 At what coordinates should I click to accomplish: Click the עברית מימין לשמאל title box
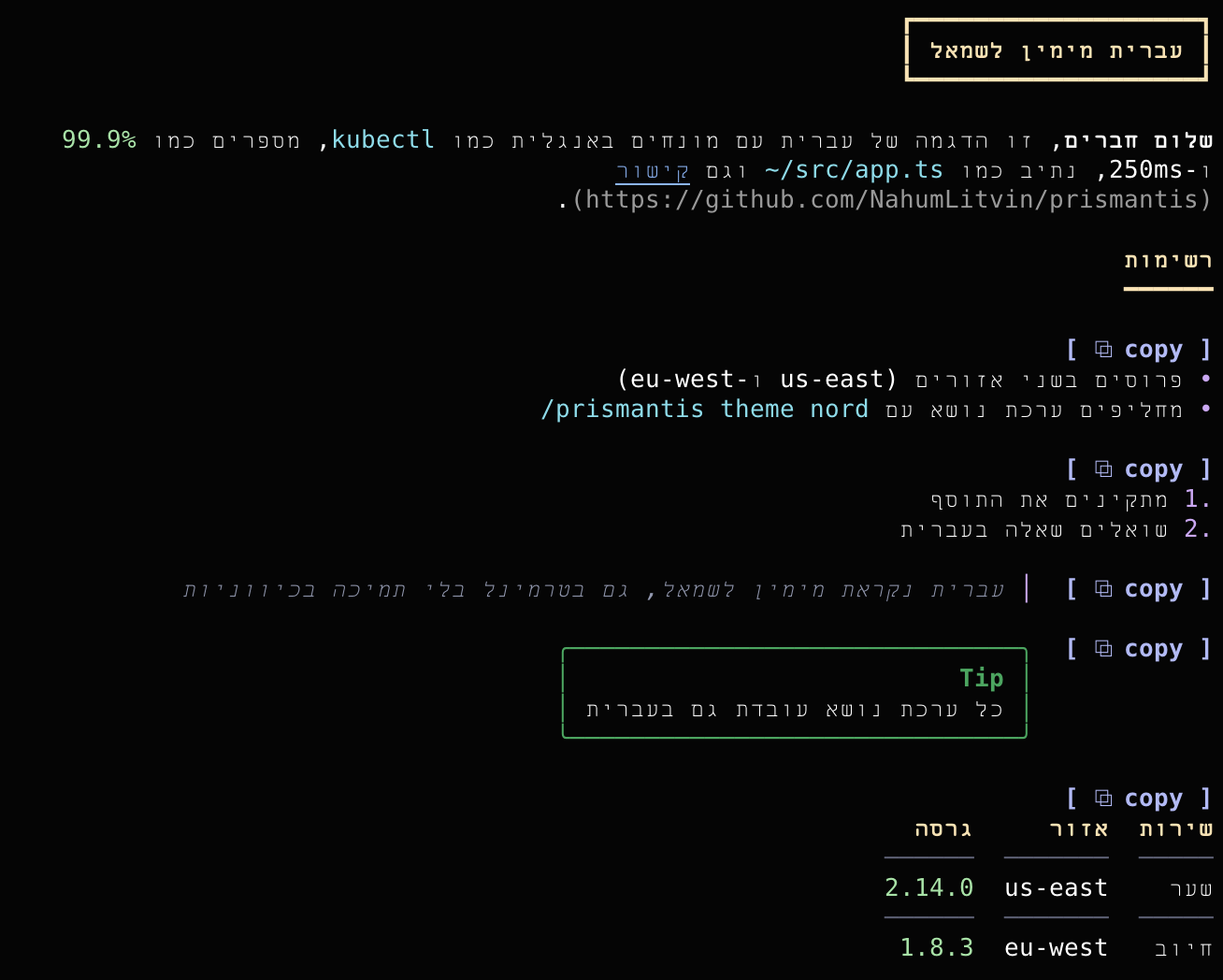[1057, 50]
